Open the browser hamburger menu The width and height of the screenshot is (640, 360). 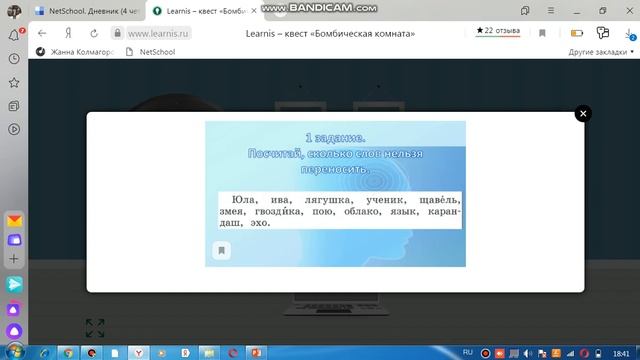click(x=551, y=11)
